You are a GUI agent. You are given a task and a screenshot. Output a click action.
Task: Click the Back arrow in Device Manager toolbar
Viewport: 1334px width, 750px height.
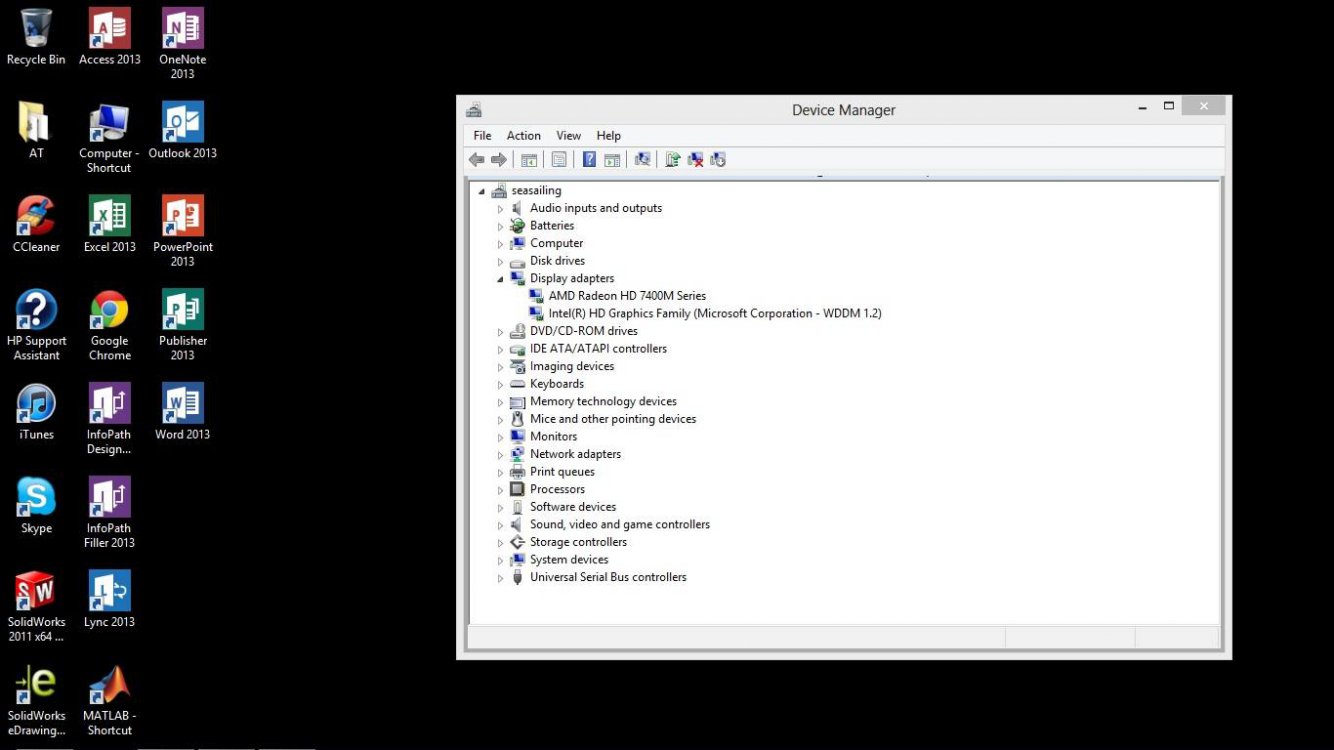pos(476,160)
